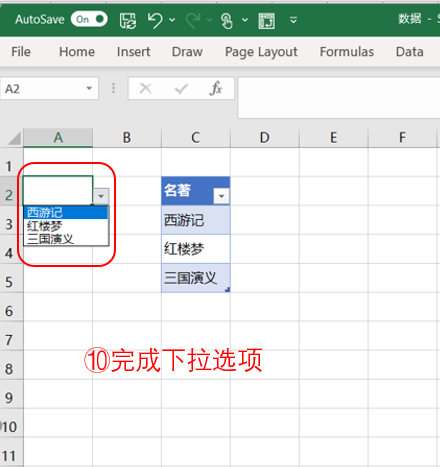Toggle the AutoSave switch
Image resolution: width=440 pixels, height=467 pixels.
(x=89, y=19)
